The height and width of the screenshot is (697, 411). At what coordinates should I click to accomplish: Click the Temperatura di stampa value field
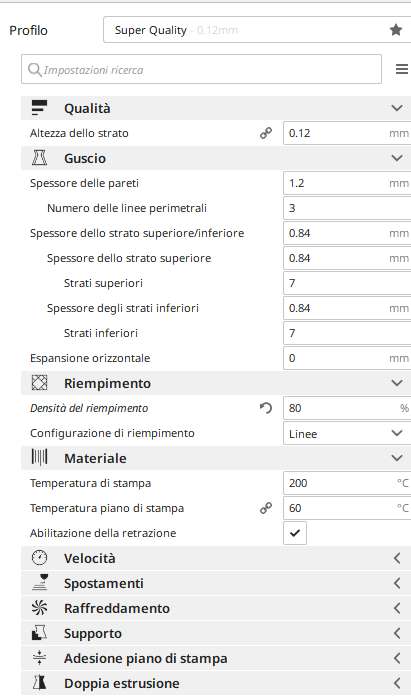click(x=347, y=483)
